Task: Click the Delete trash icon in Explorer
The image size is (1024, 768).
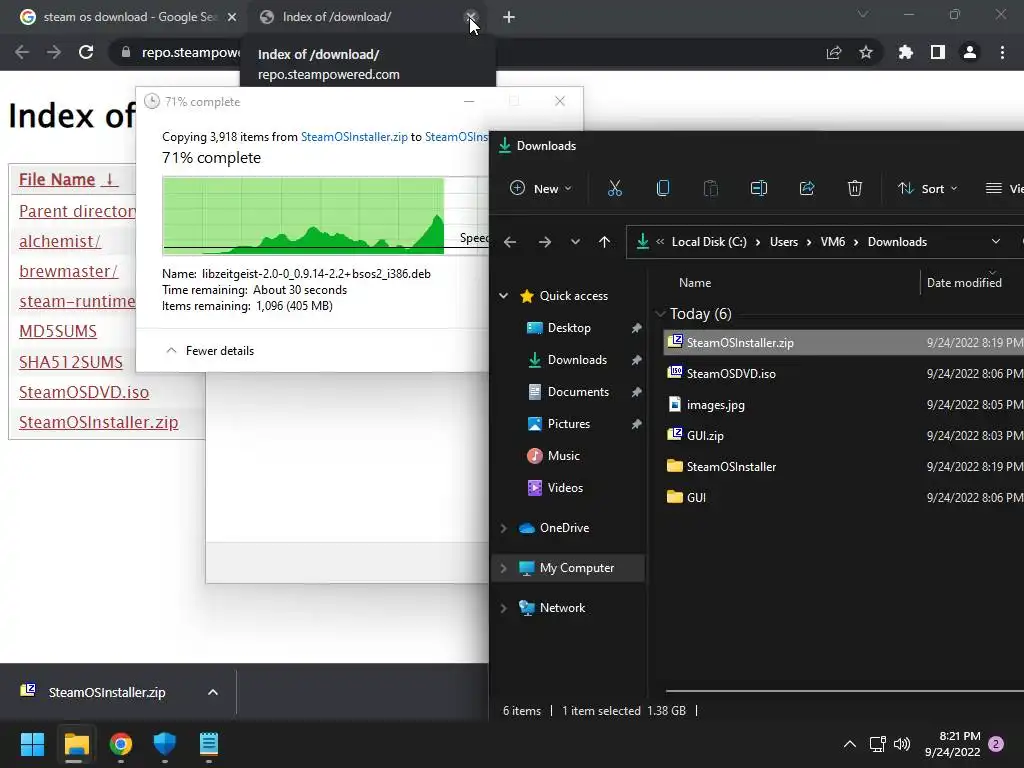Action: point(855,189)
